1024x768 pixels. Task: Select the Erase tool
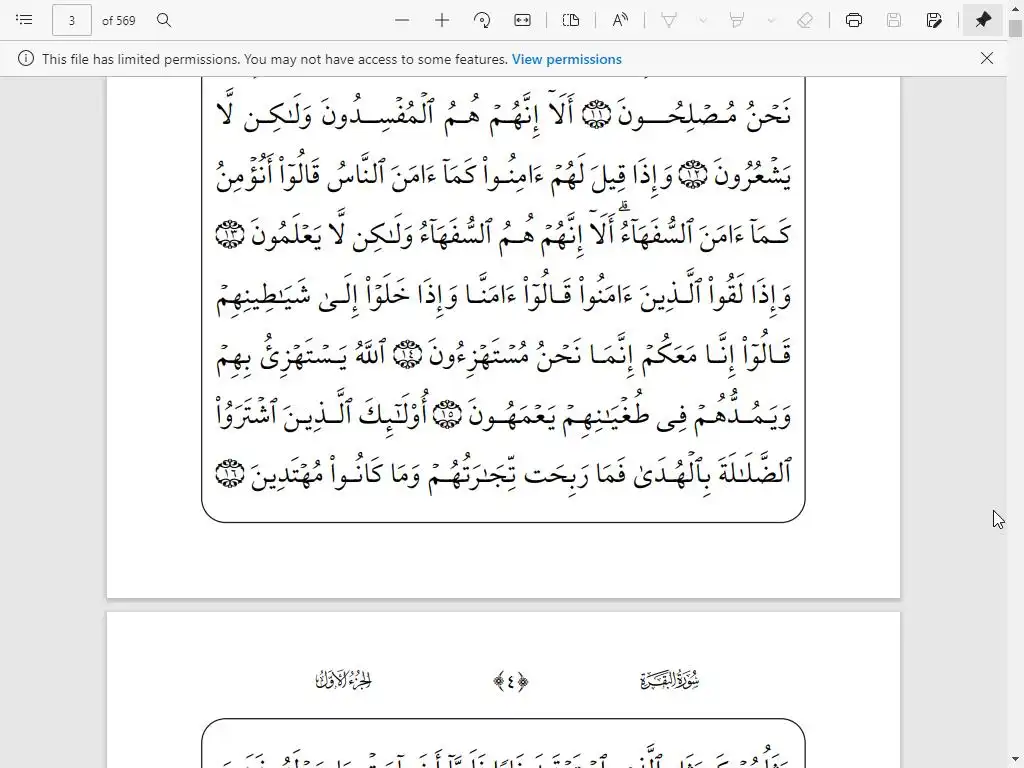(805, 20)
